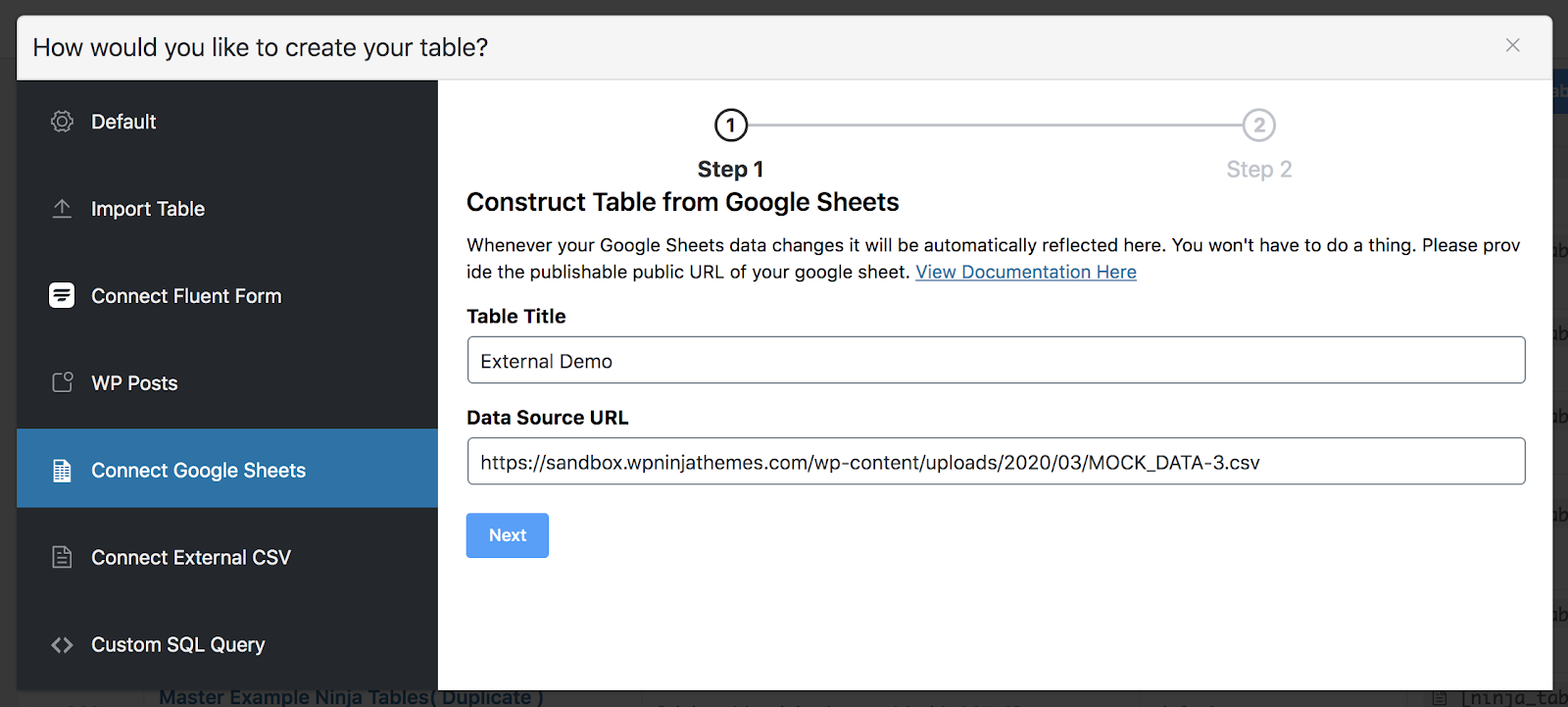1568x707 pixels.
Task: Click the upload icon beside Import Table
Action: point(62,209)
